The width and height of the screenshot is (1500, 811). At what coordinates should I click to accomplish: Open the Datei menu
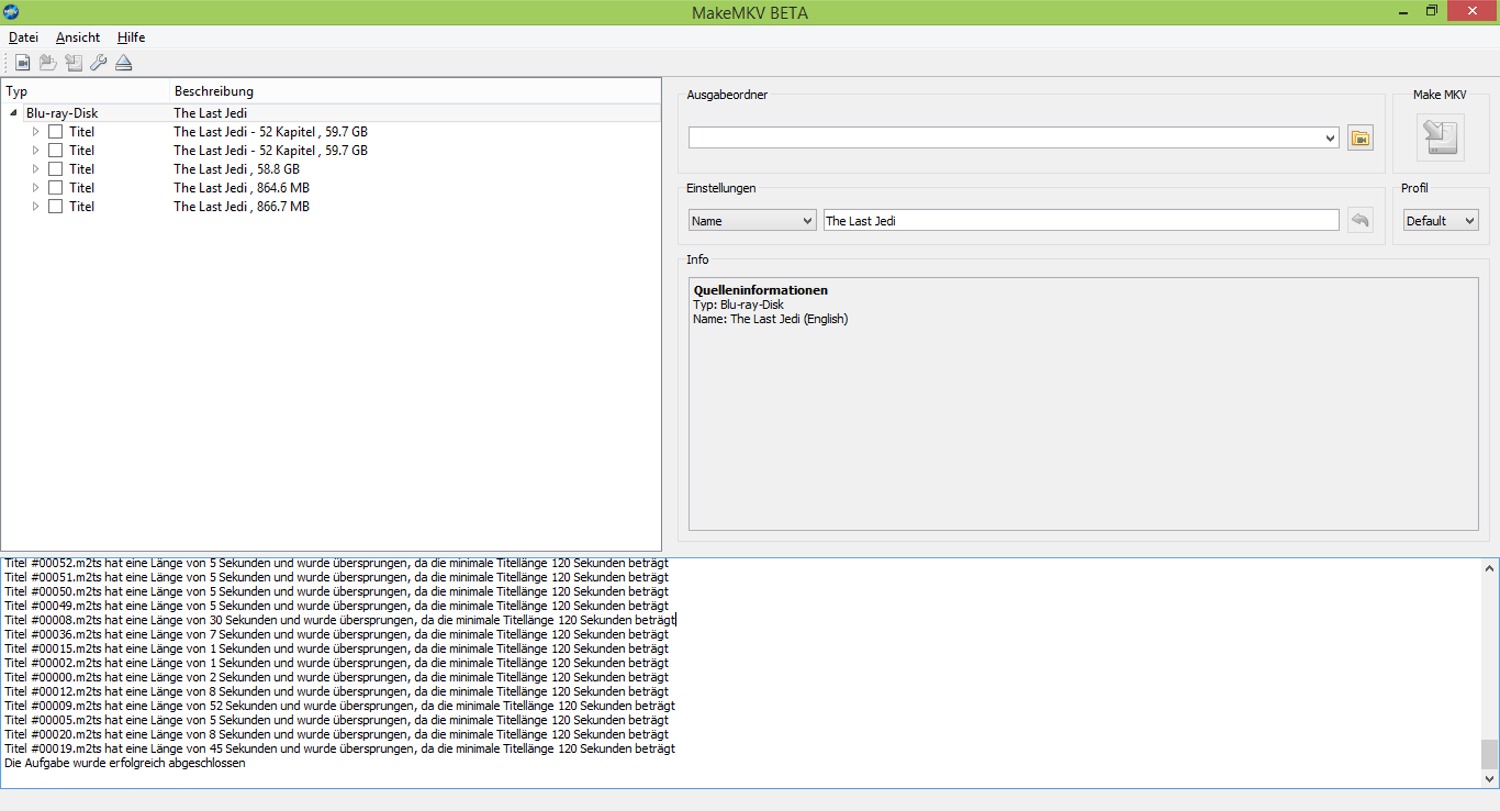point(23,37)
